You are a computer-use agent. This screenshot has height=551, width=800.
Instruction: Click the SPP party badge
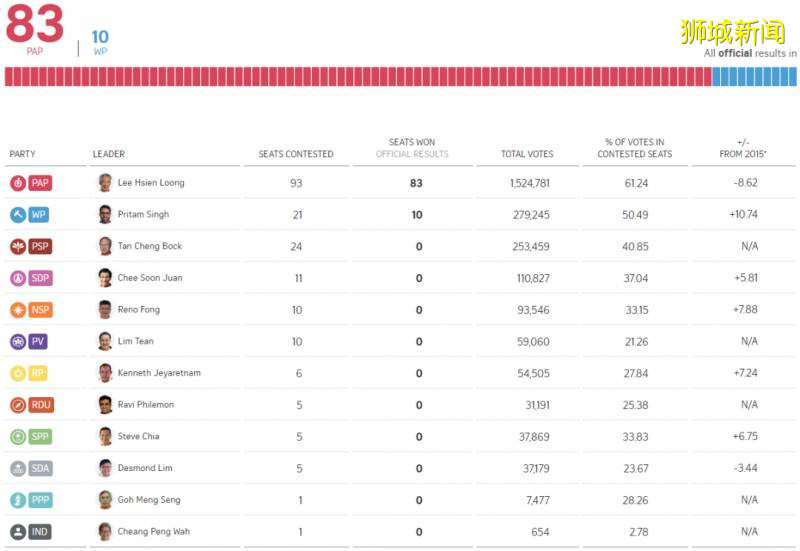coord(30,437)
